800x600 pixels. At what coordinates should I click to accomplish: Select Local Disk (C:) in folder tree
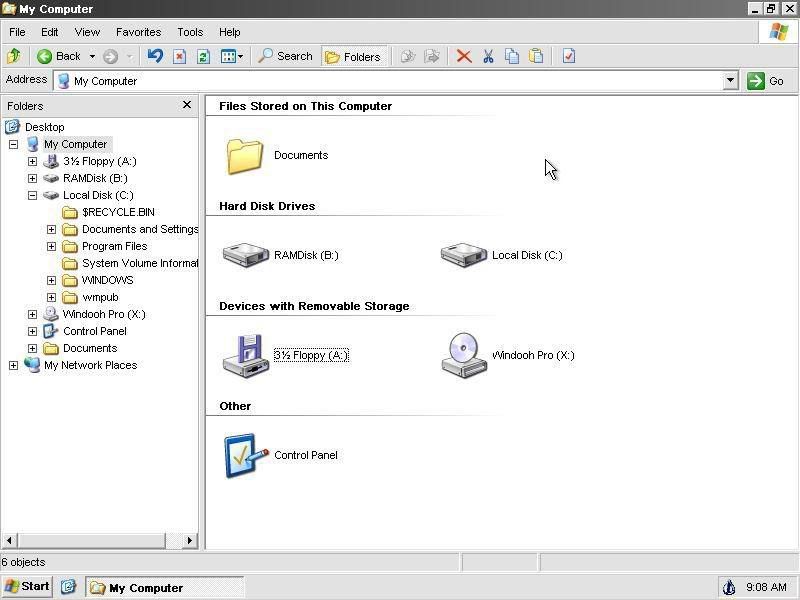(x=98, y=195)
